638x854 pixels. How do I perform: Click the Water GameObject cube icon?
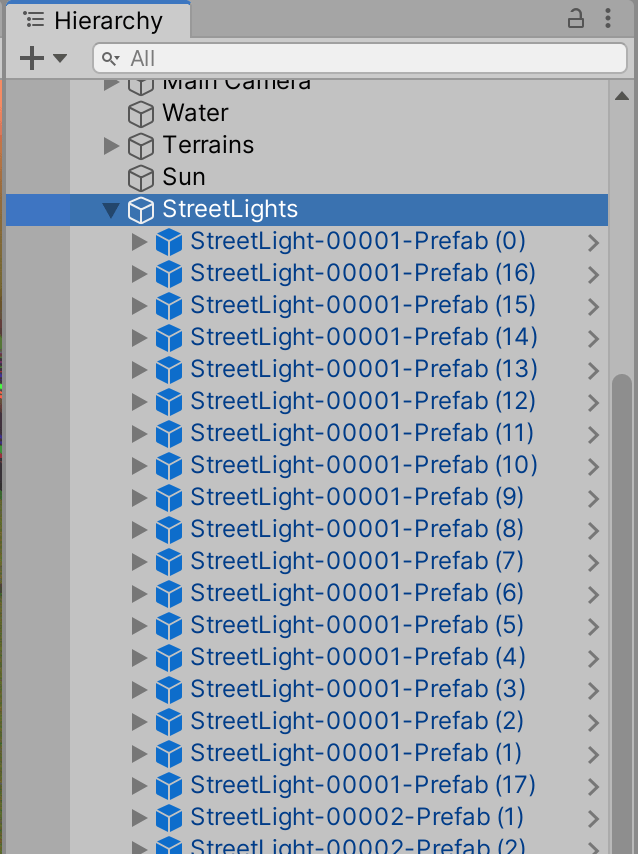(x=141, y=114)
